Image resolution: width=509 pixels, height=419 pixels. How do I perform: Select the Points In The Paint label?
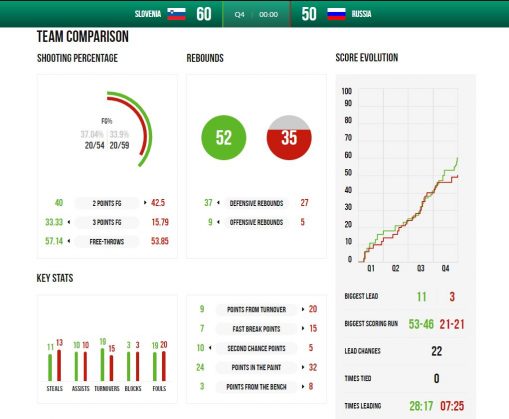click(x=256, y=367)
